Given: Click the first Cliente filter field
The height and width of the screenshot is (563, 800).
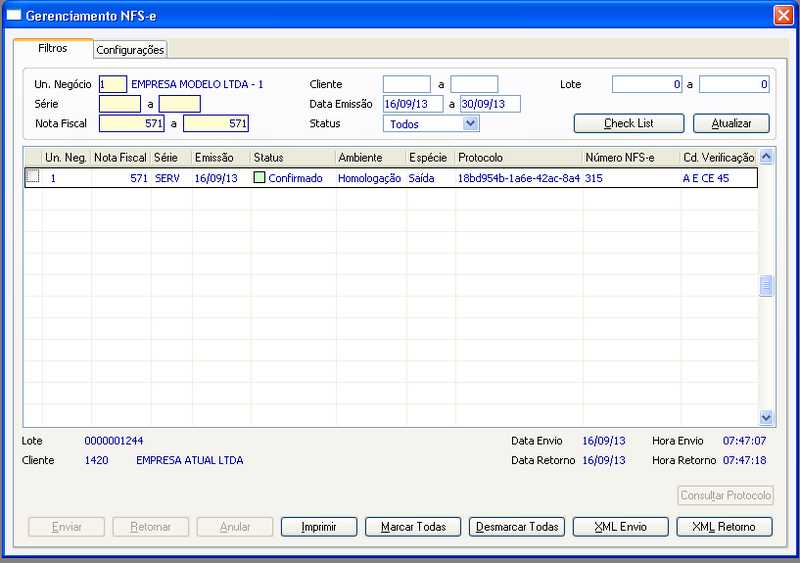Looking at the screenshot, I should [x=407, y=84].
